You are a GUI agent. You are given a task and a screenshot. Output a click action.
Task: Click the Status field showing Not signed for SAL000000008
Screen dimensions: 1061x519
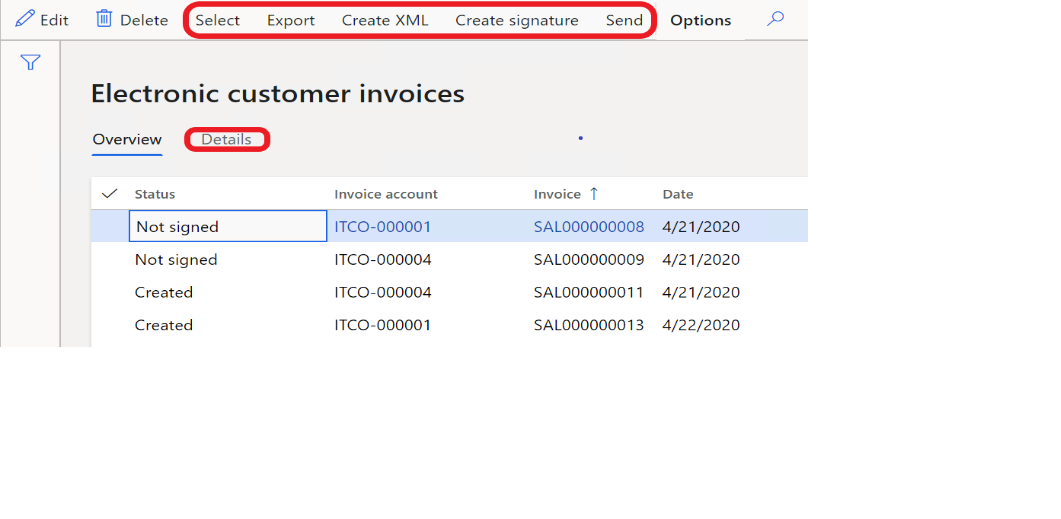[x=228, y=226]
